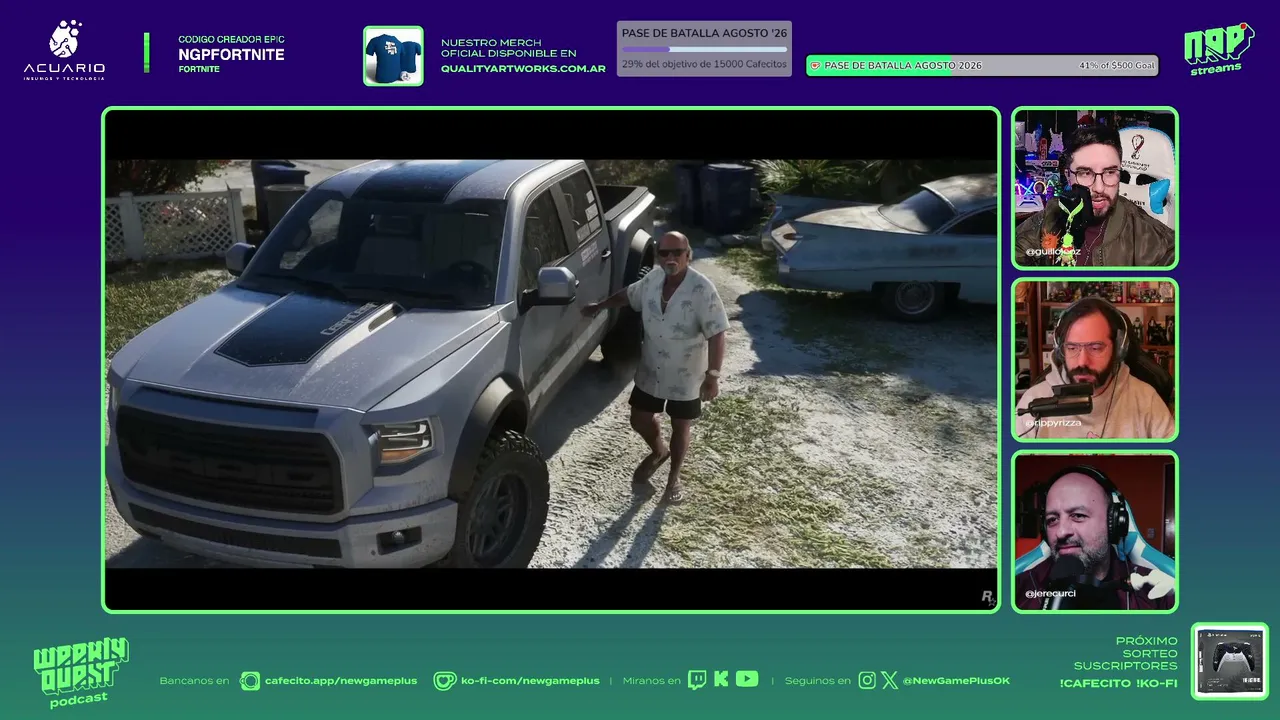Open the YouTube icon
This screenshot has width=1280, height=720.
tap(747, 679)
